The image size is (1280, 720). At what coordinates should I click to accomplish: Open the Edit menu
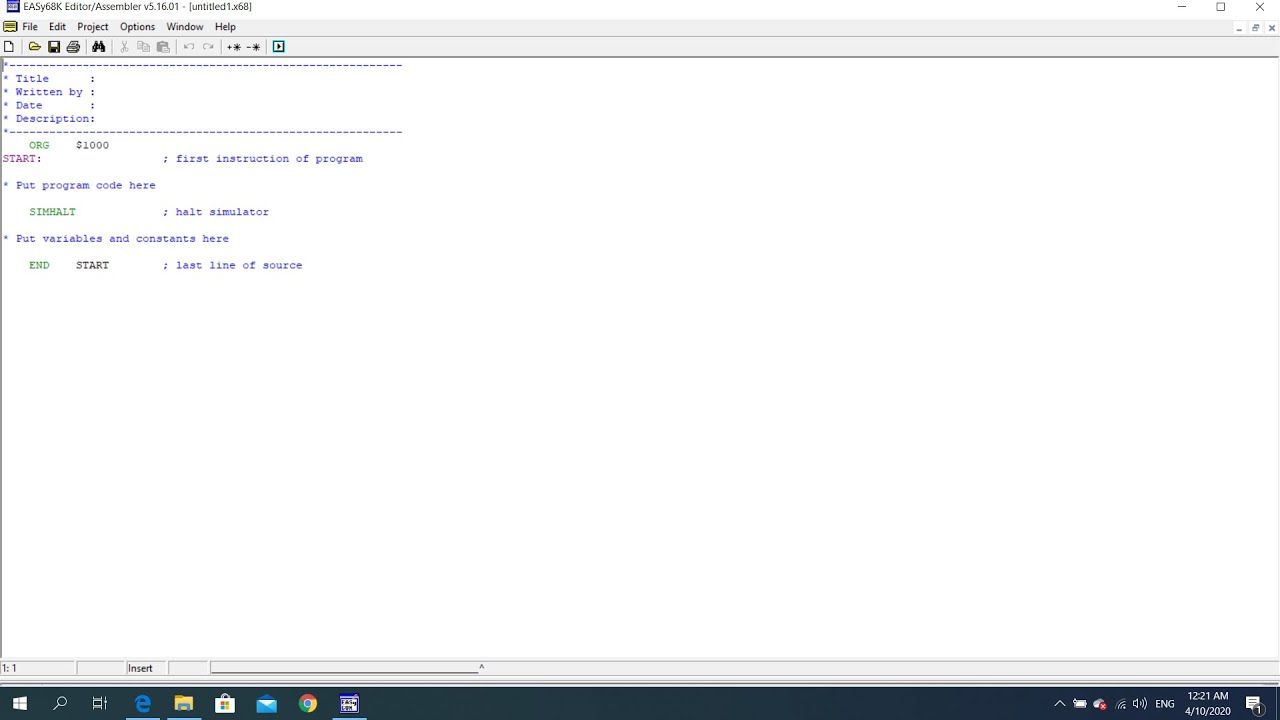pyautogui.click(x=57, y=27)
